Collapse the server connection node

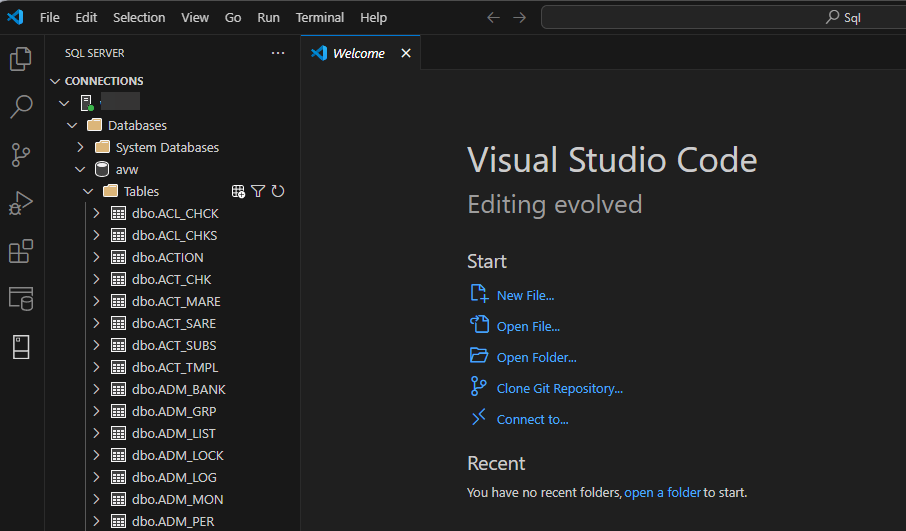click(x=64, y=103)
